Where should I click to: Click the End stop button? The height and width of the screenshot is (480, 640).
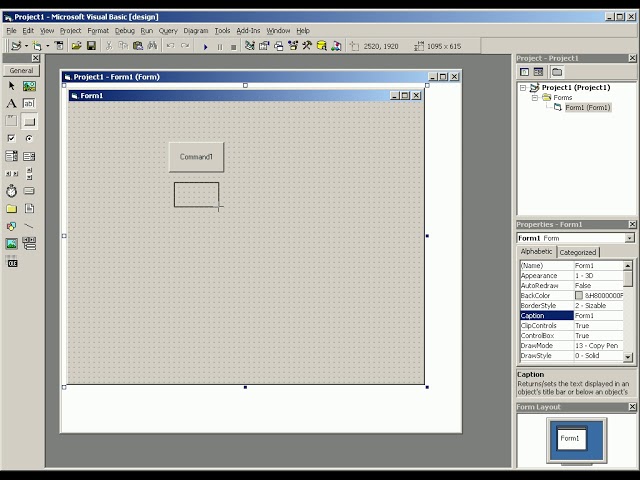coord(233,47)
